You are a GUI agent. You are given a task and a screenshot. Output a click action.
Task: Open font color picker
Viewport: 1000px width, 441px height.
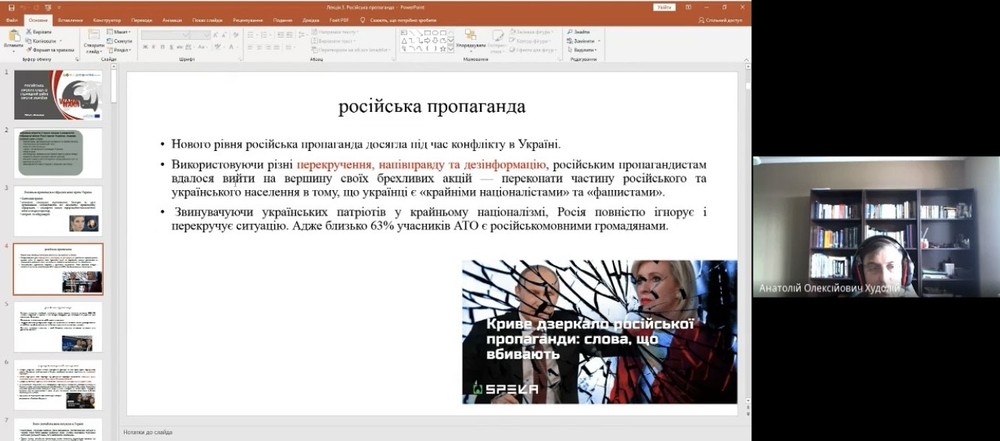[233, 47]
